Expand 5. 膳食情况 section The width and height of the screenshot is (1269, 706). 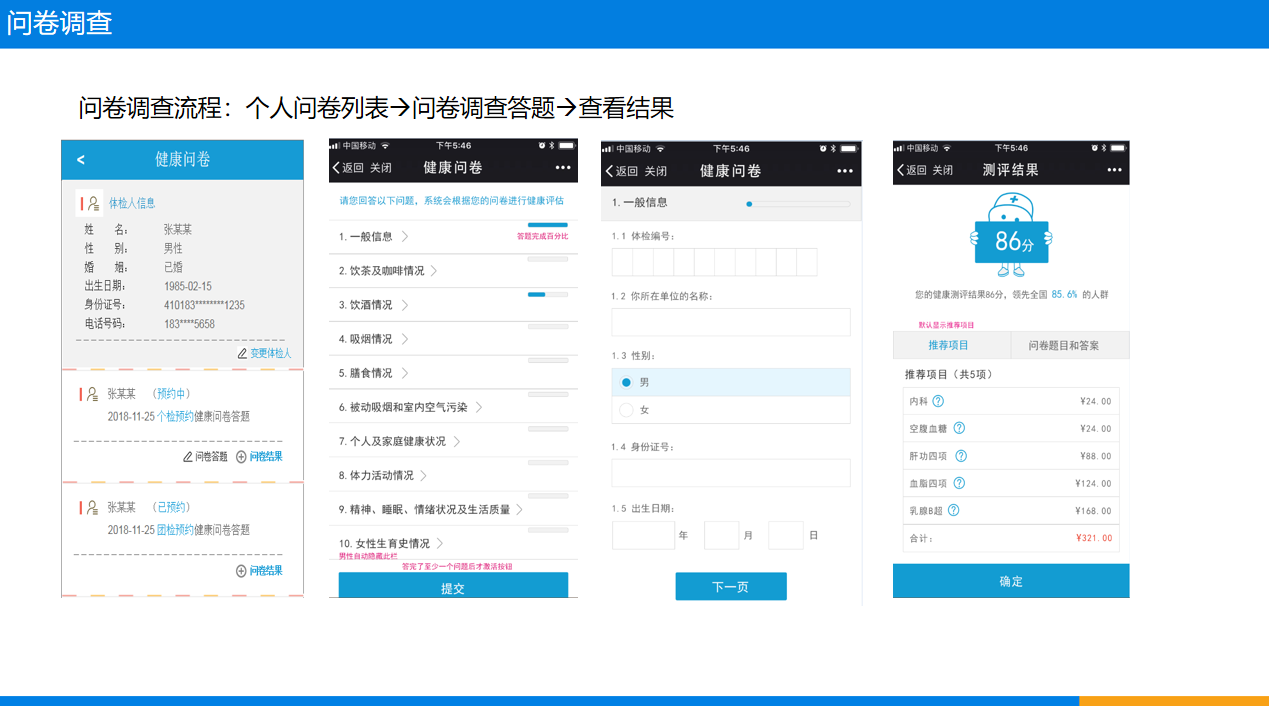click(453, 373)
